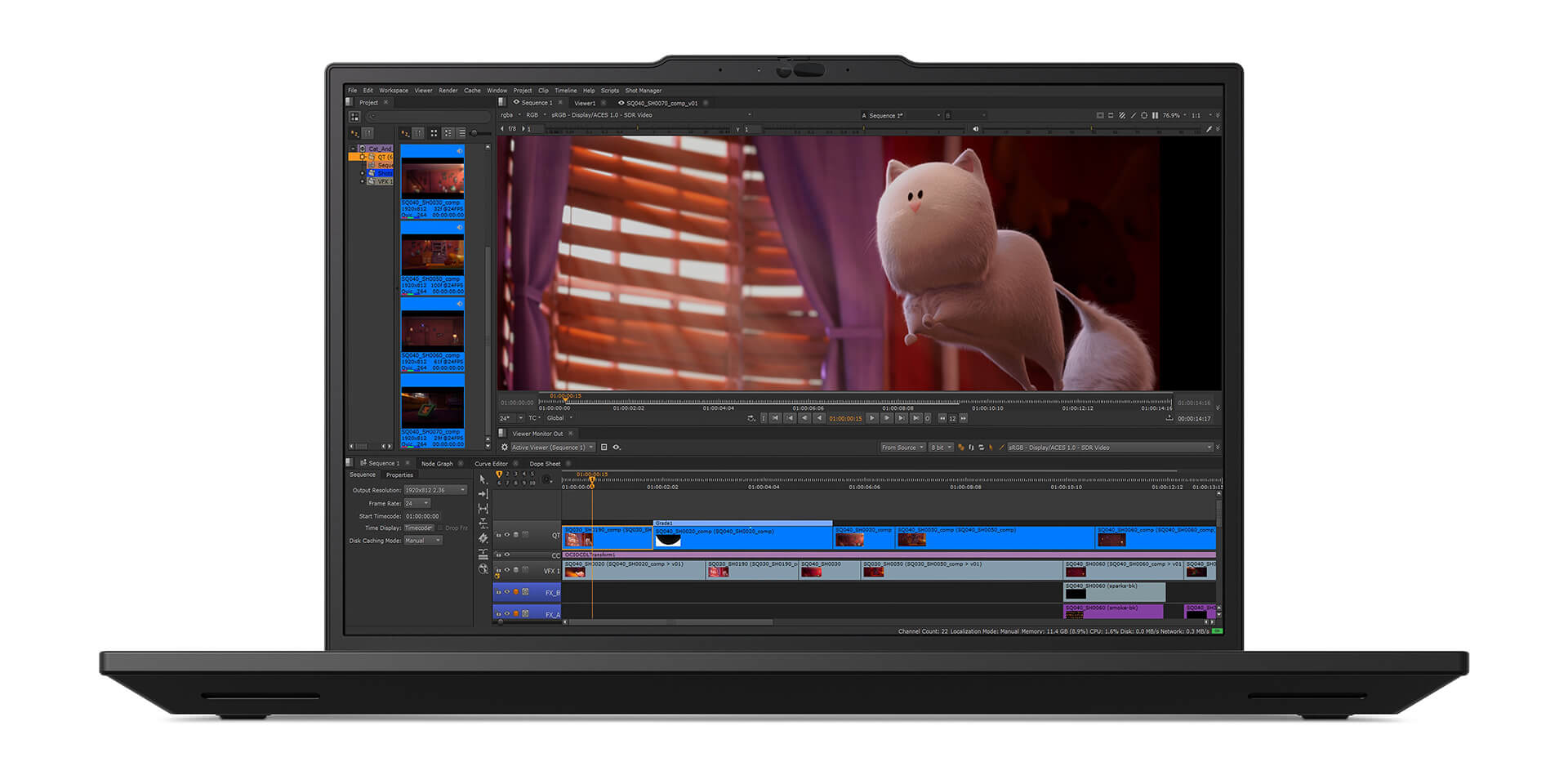Open the Shot Manager menu
This screenshot has height=784, width=1568.
click(x=643, y=91)
